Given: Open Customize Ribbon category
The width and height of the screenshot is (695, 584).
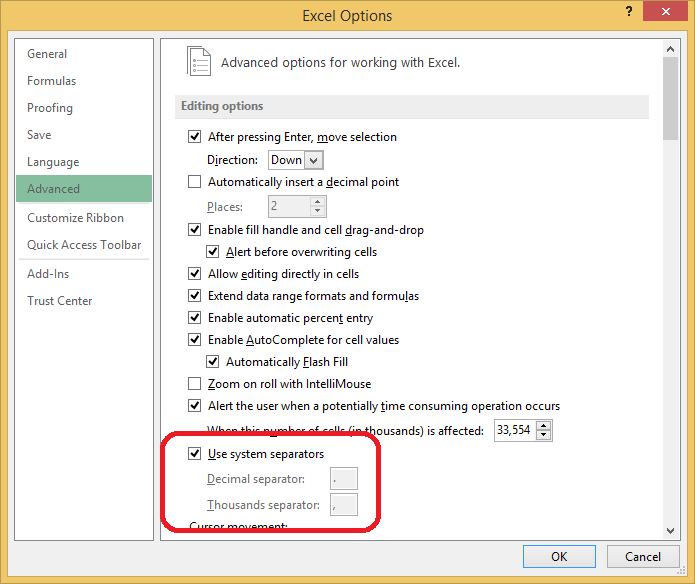Looking at the screenshot, I should pos(84,218).
